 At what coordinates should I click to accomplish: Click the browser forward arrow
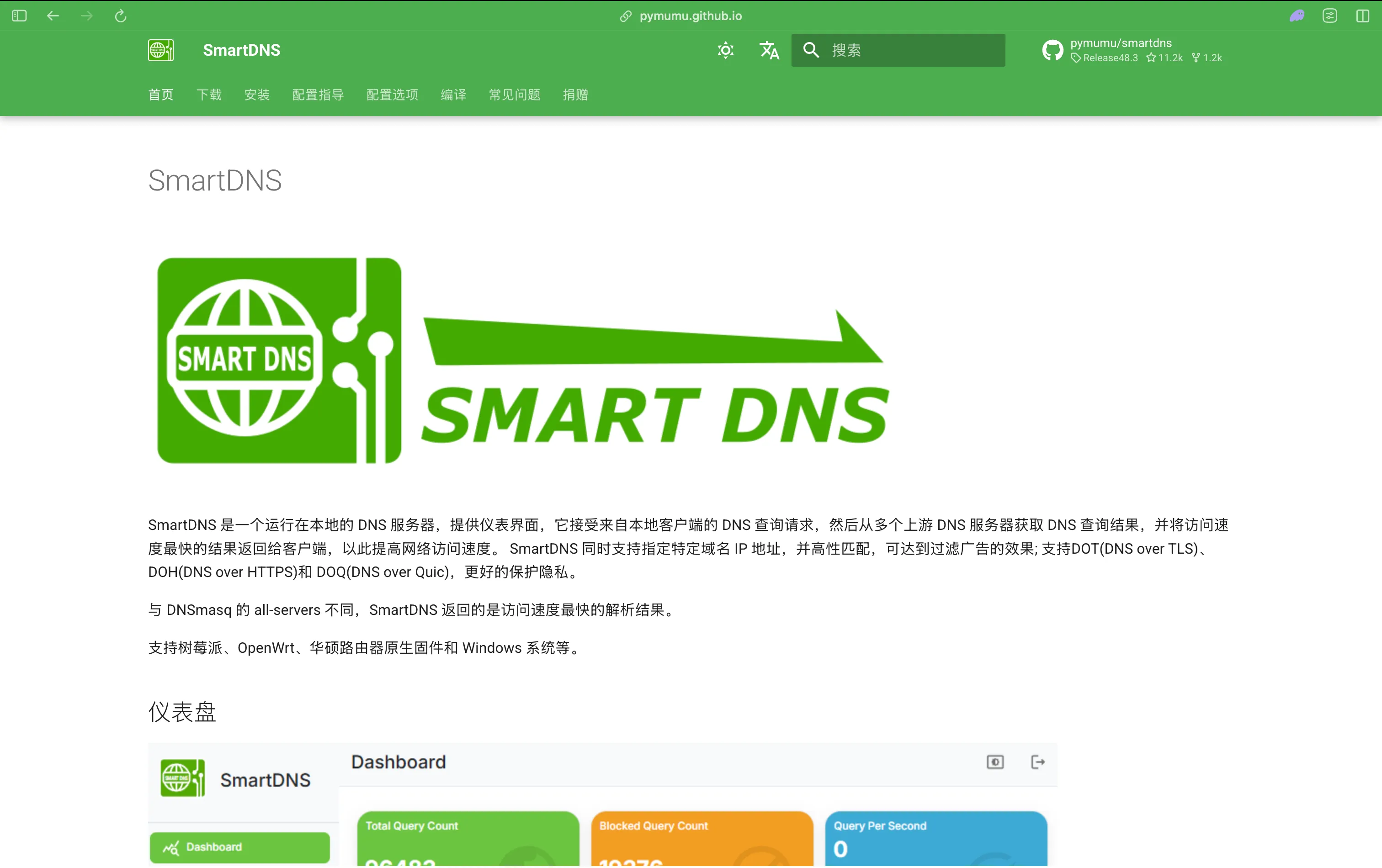tap(87, 16)
